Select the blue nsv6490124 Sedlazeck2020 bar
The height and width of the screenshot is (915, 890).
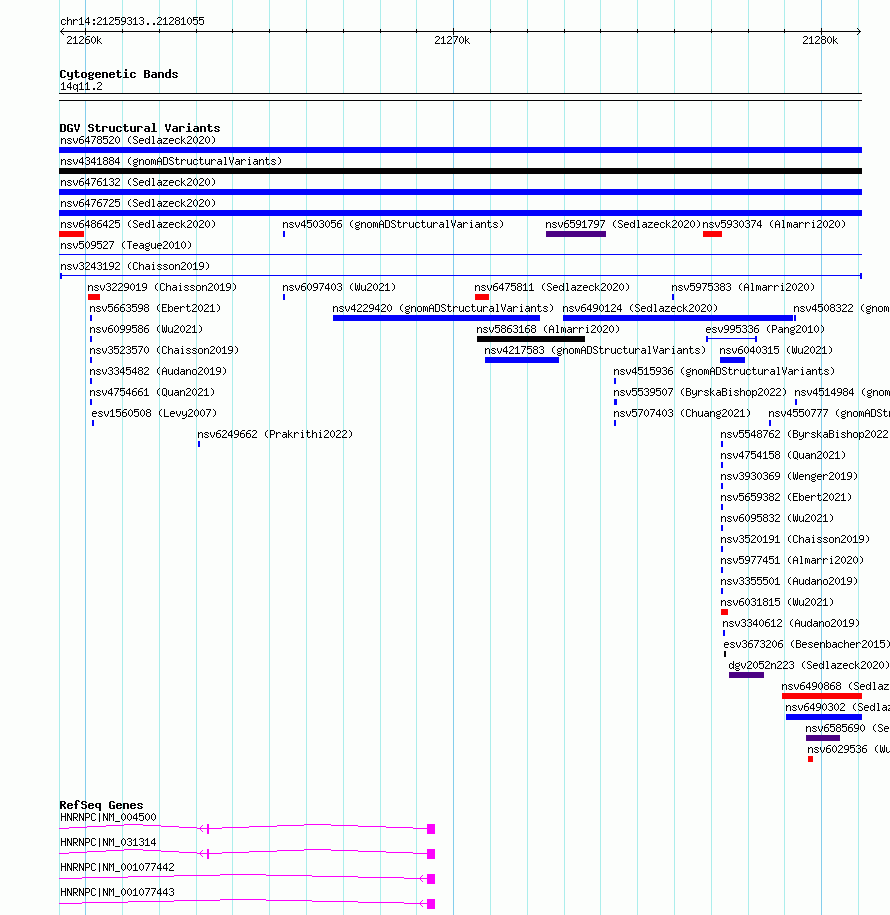(x=678, y=318)
